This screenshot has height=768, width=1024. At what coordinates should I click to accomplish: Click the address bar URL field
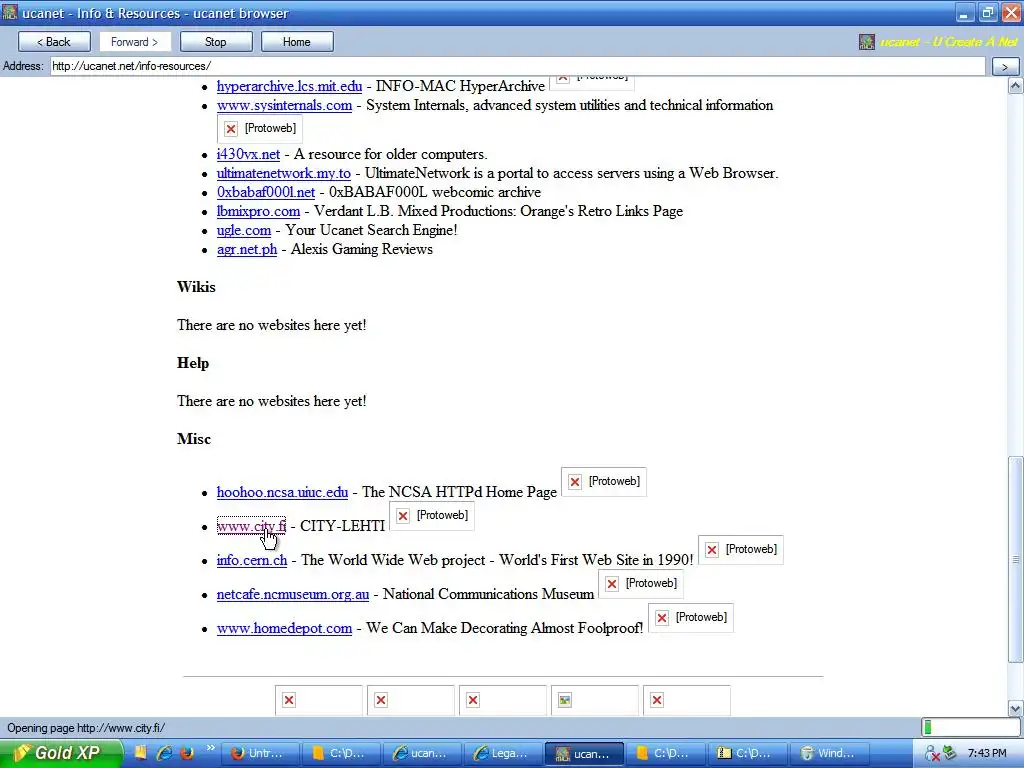517,66
